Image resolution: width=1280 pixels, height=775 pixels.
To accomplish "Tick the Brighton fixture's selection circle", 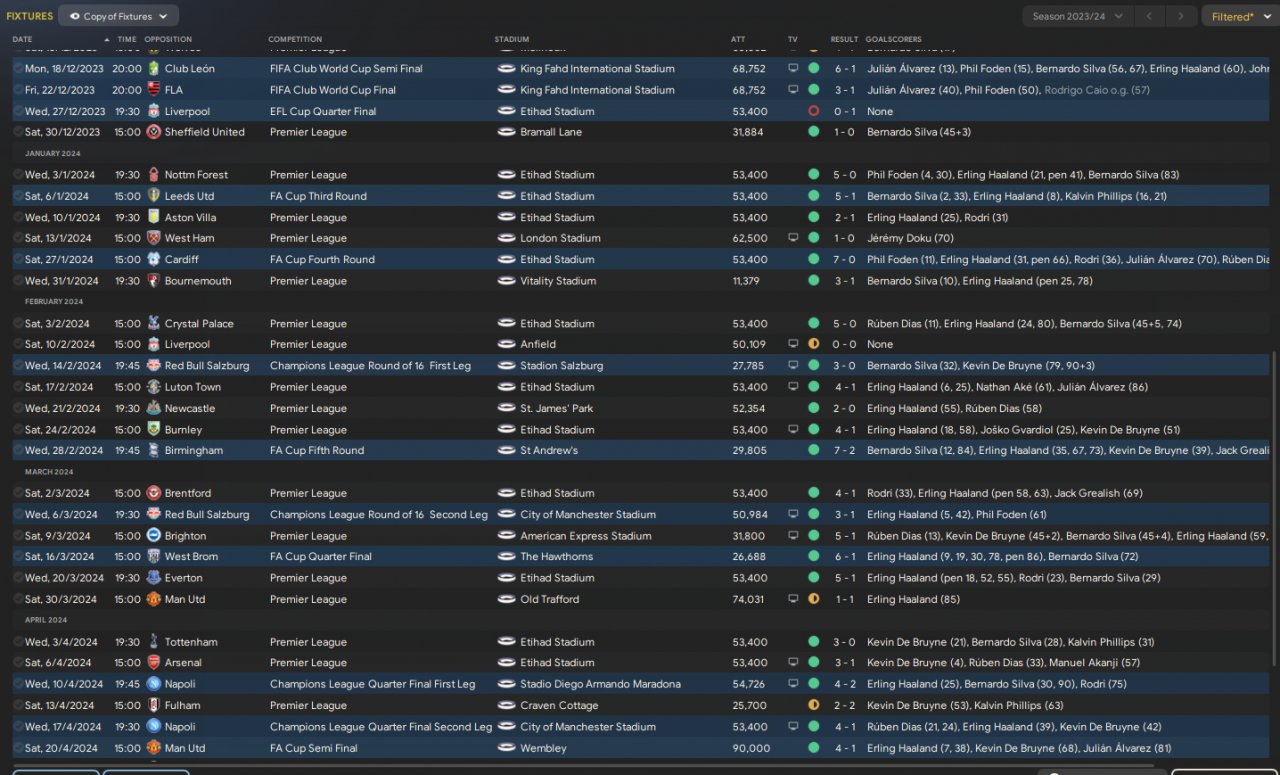I will [17, 536].
